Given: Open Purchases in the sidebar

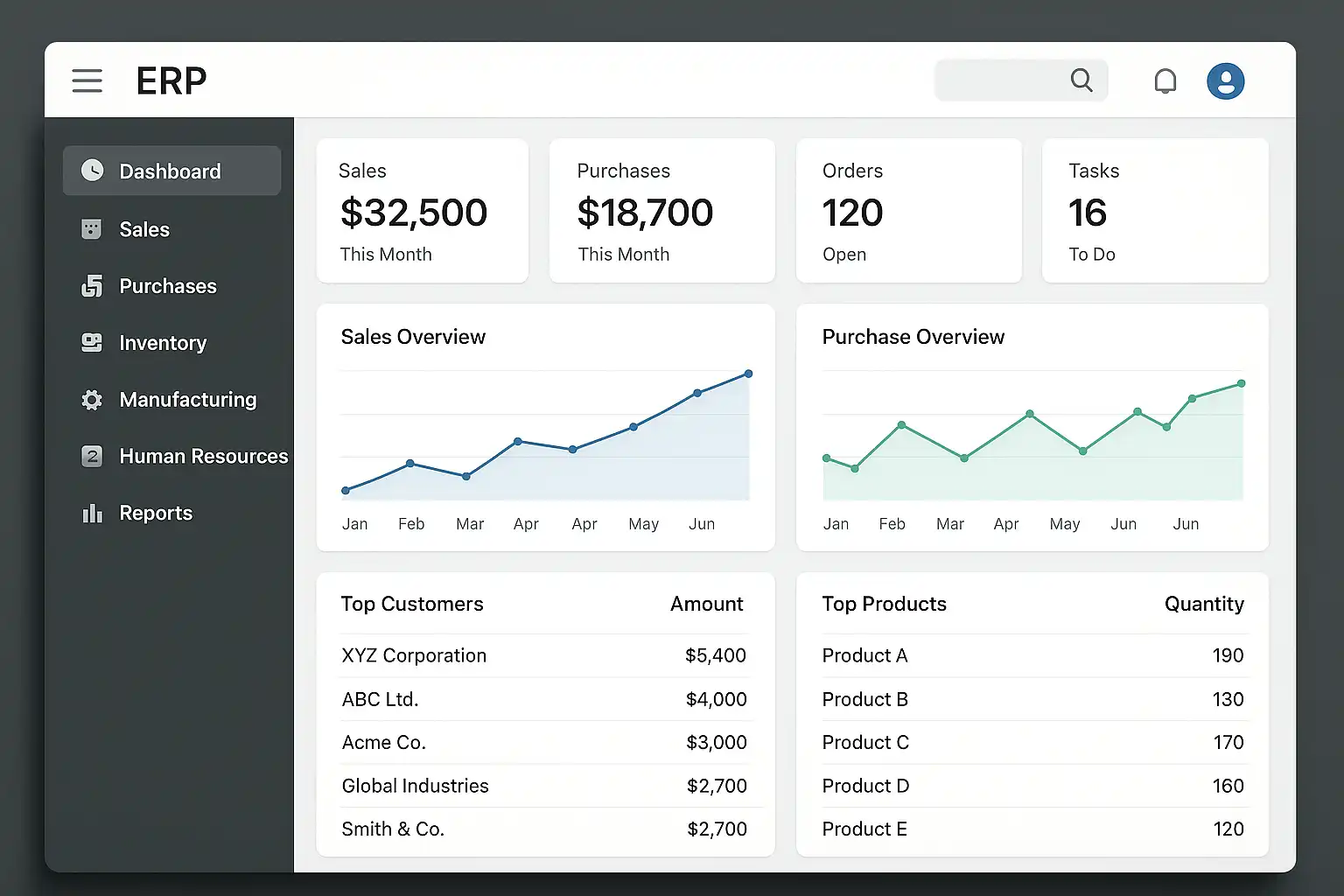Looking at the screenshot, I should click(167, 286).
